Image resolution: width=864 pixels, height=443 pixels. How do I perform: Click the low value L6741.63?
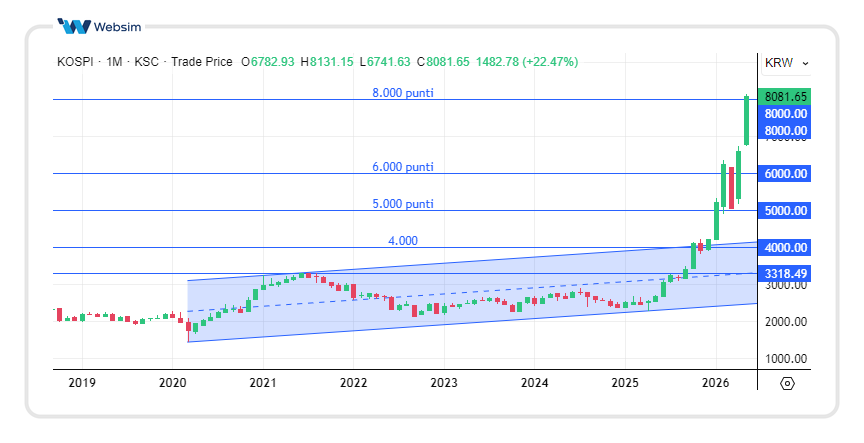tap(385, 62)
